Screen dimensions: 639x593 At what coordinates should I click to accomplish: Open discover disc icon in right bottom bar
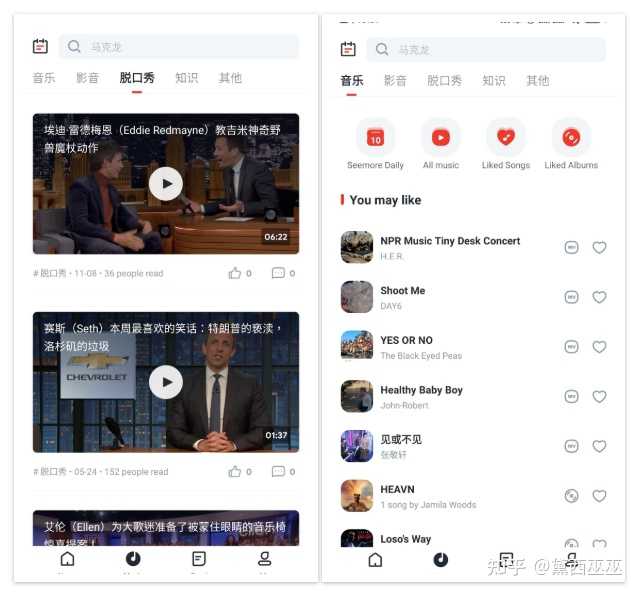[441, 560]
